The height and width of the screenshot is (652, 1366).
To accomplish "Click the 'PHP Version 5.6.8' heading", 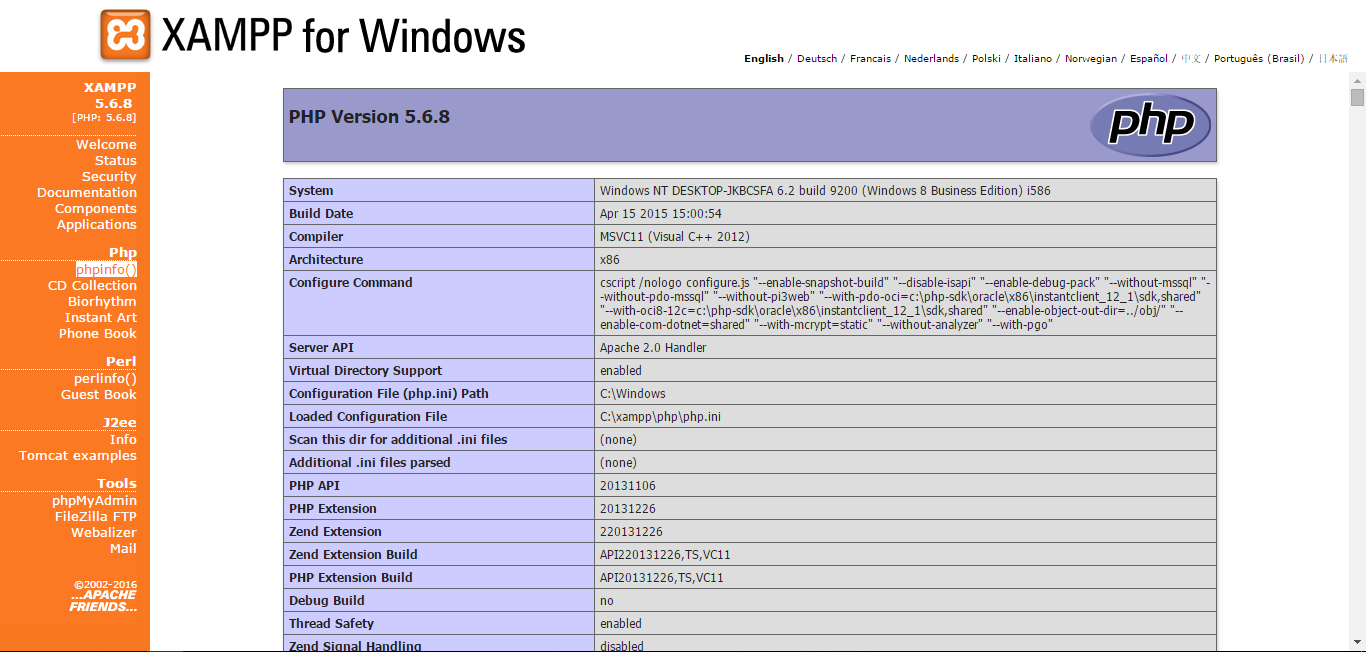I will coord(369,117).
